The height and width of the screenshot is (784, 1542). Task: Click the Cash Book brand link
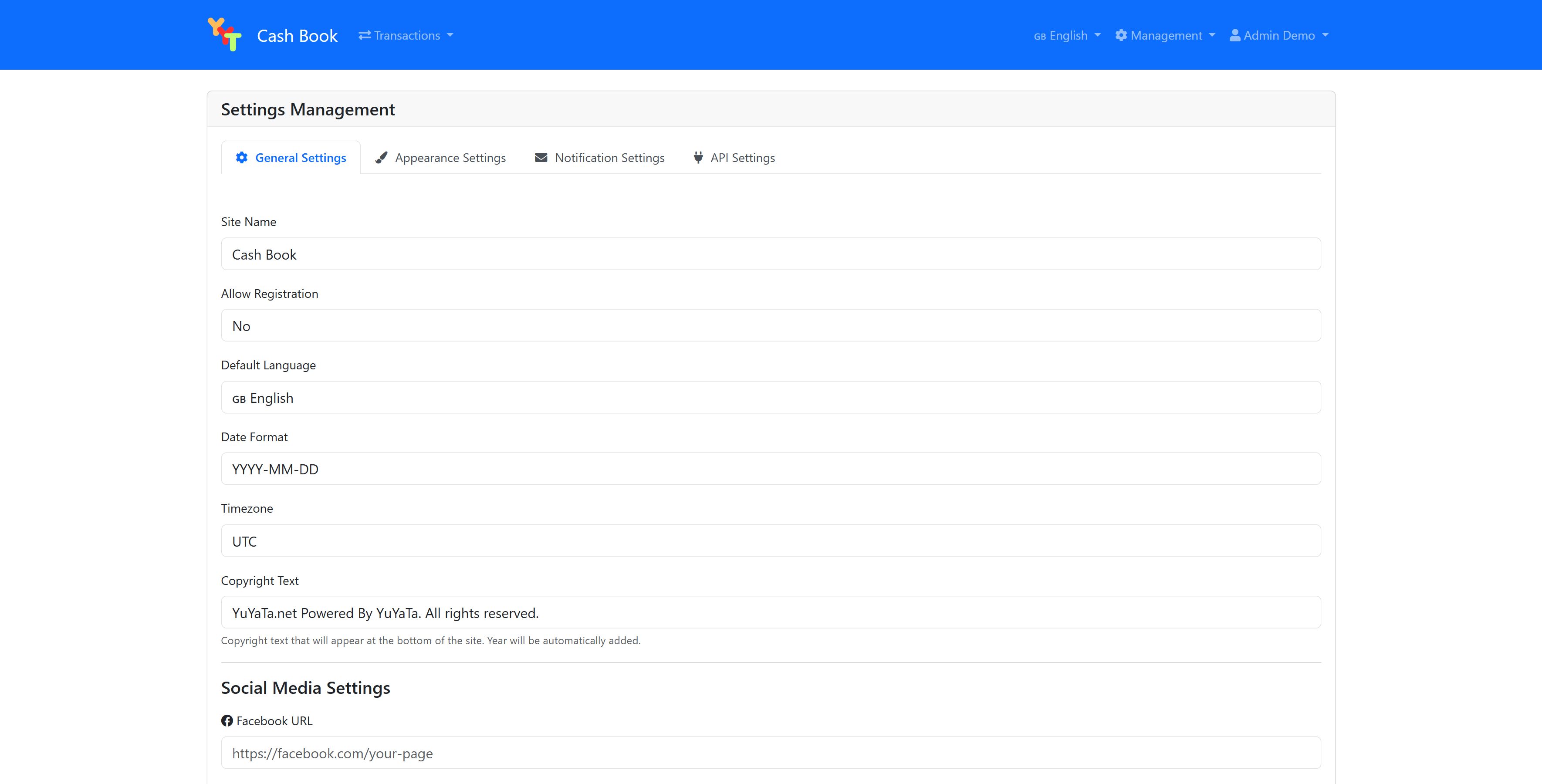click(297, 36)
